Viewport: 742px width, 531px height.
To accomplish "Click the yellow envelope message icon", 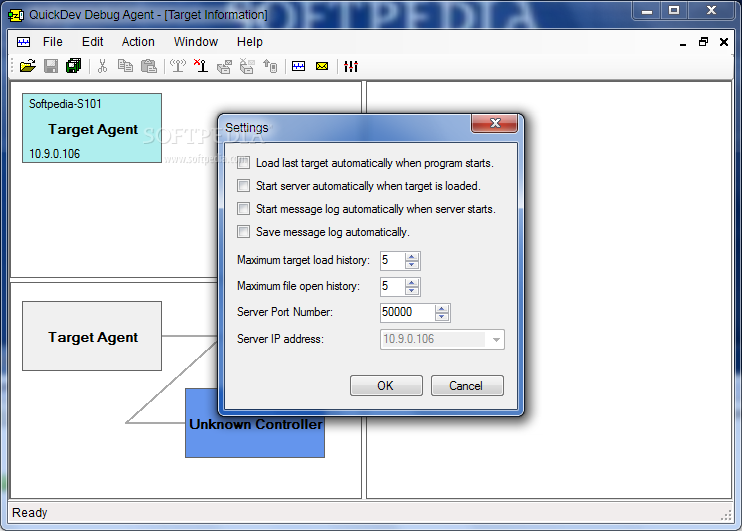I will pyautogui.click(x=322, y=66).
